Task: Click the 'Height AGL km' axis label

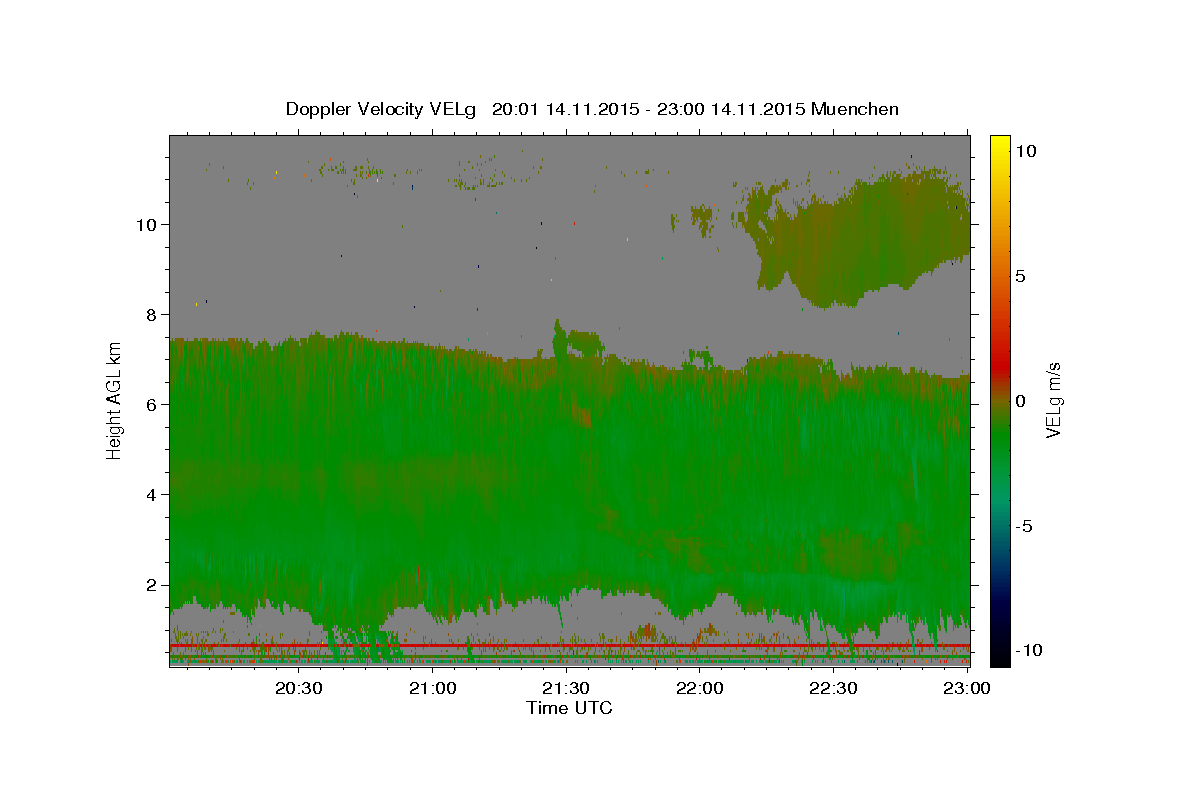Action: (x=114, y=400)
